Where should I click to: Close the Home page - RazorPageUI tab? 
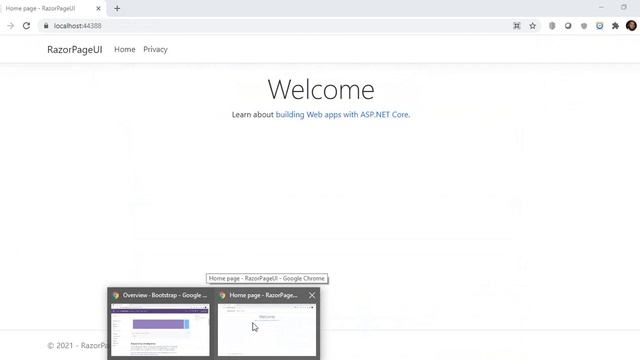click(x=98, y=8)
